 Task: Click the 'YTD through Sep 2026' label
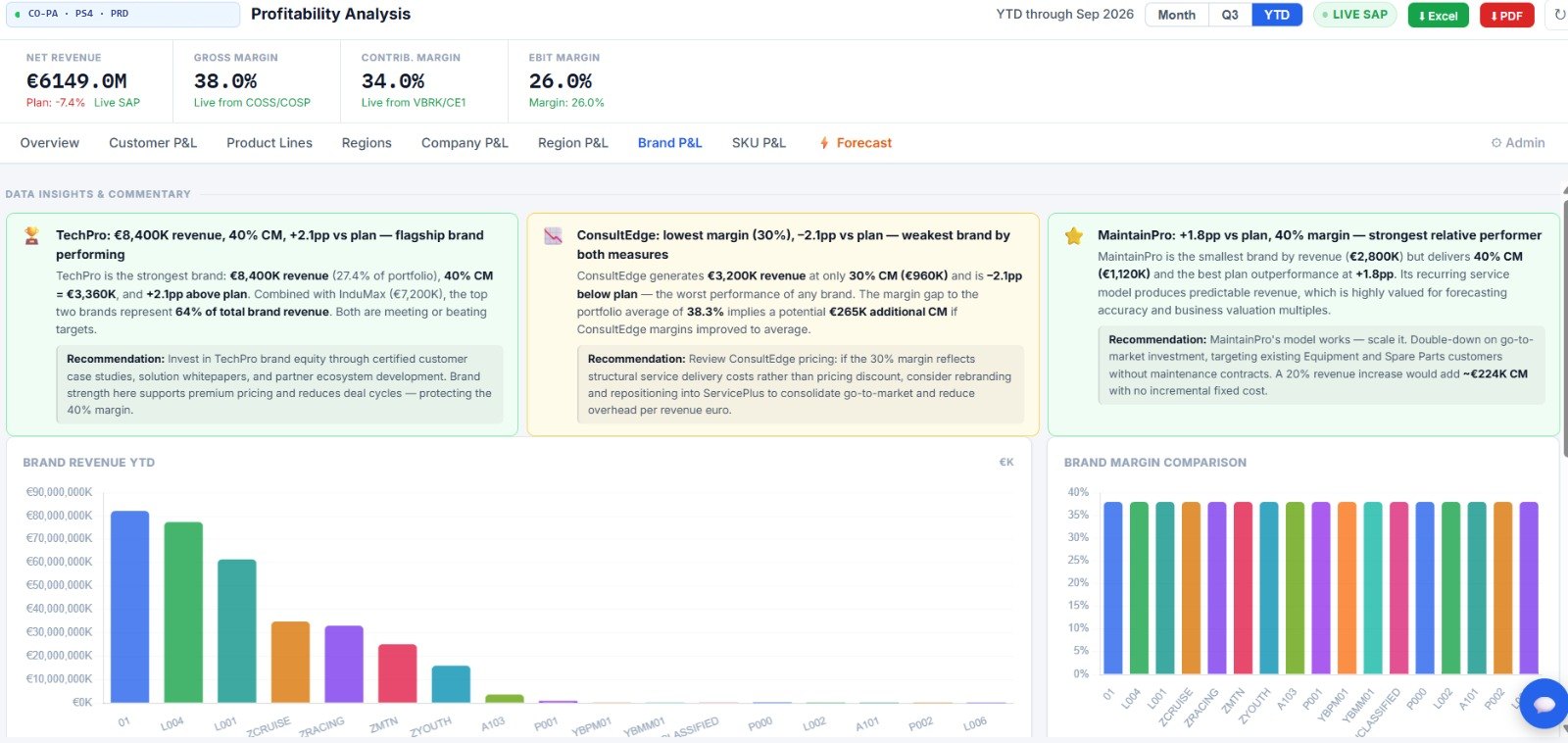pos(1065,15)
